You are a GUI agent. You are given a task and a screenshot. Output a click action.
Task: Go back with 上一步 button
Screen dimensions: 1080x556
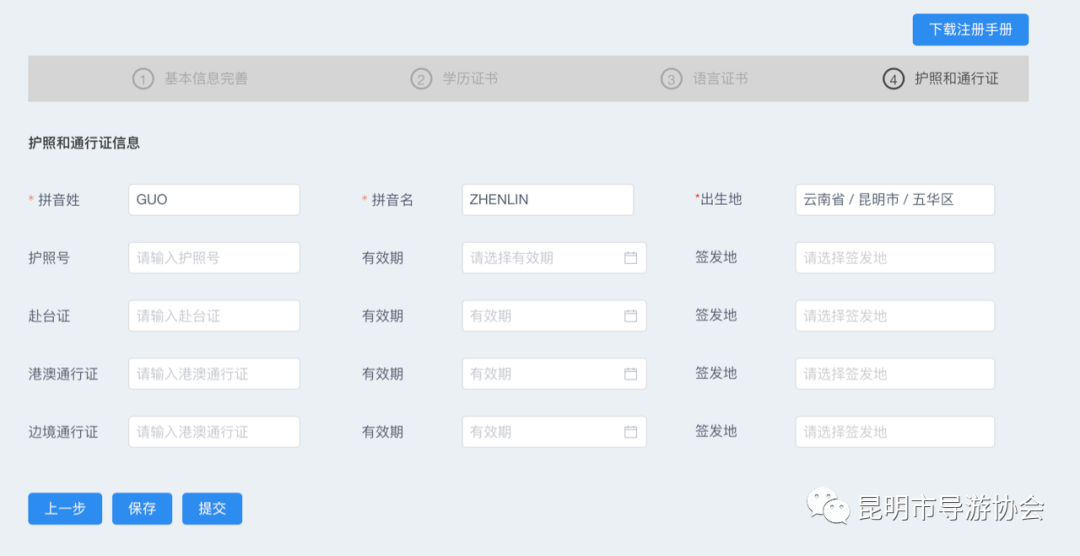pos(65,509)
